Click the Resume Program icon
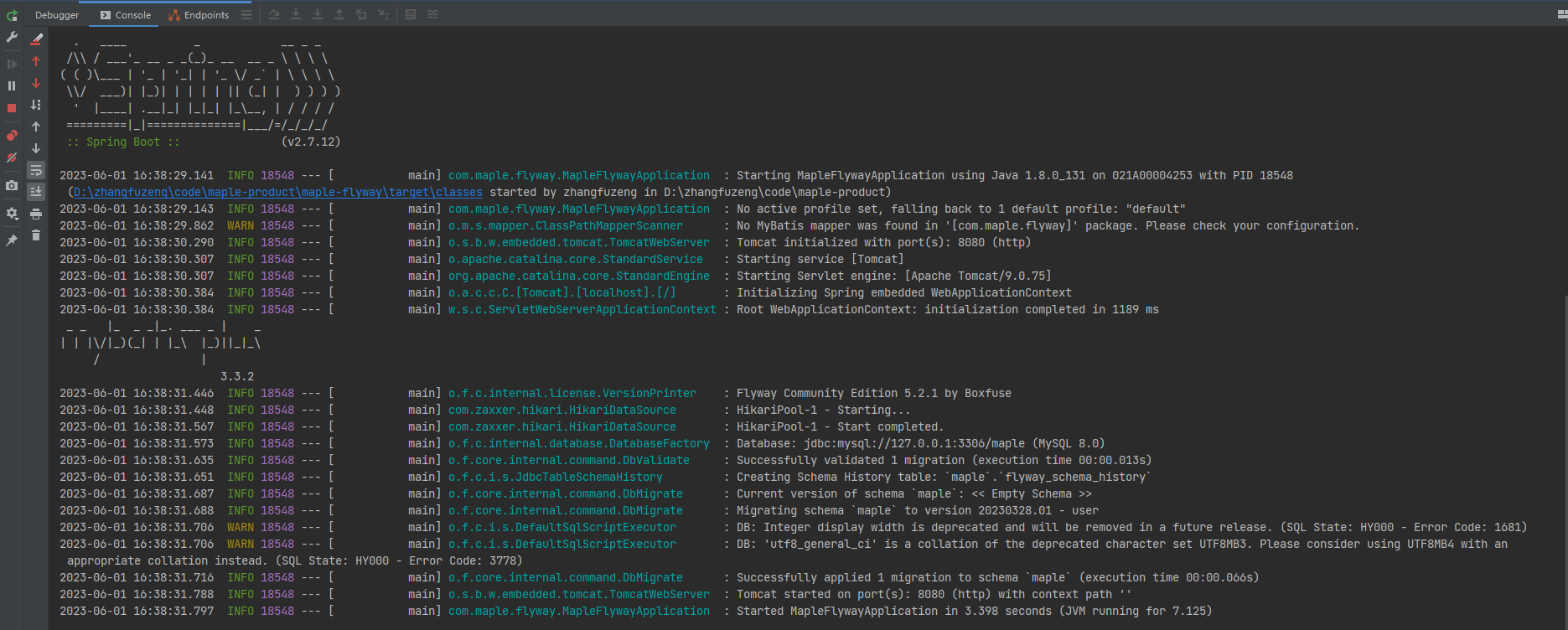 [12, 64]
